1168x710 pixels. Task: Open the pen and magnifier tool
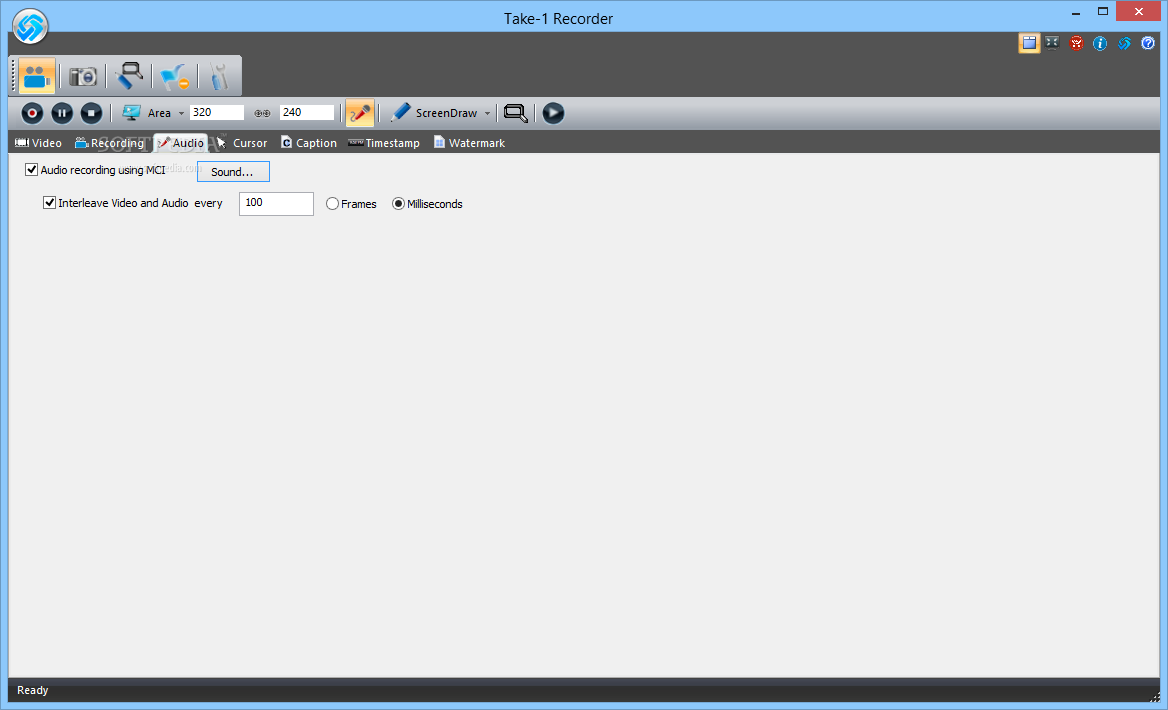pyautogui.click(x=129, y=76)
